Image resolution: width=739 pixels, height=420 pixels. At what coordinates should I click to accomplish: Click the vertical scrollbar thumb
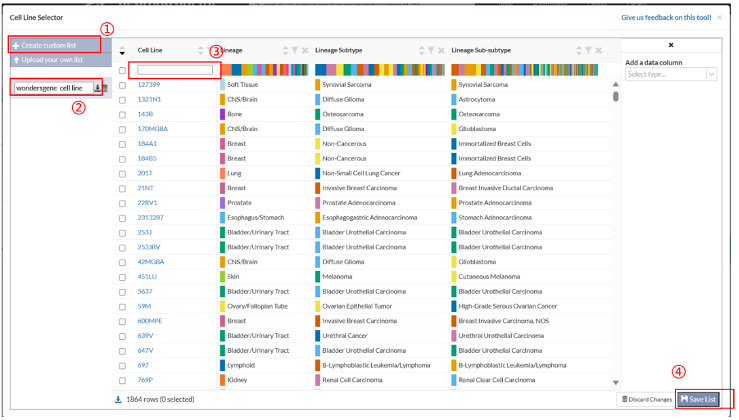(616, 96)
